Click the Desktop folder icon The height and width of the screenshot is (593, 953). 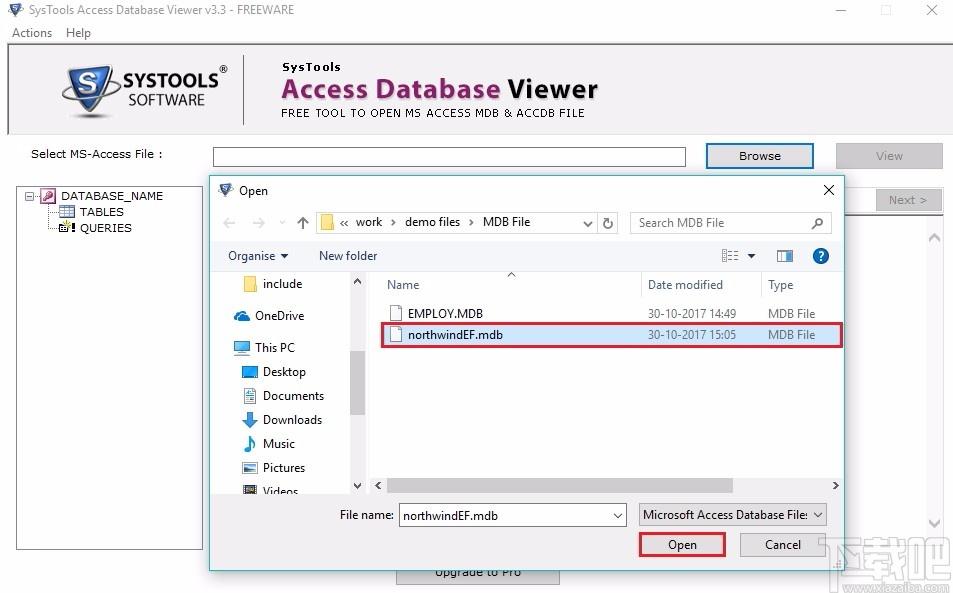[x=250, y=372]
